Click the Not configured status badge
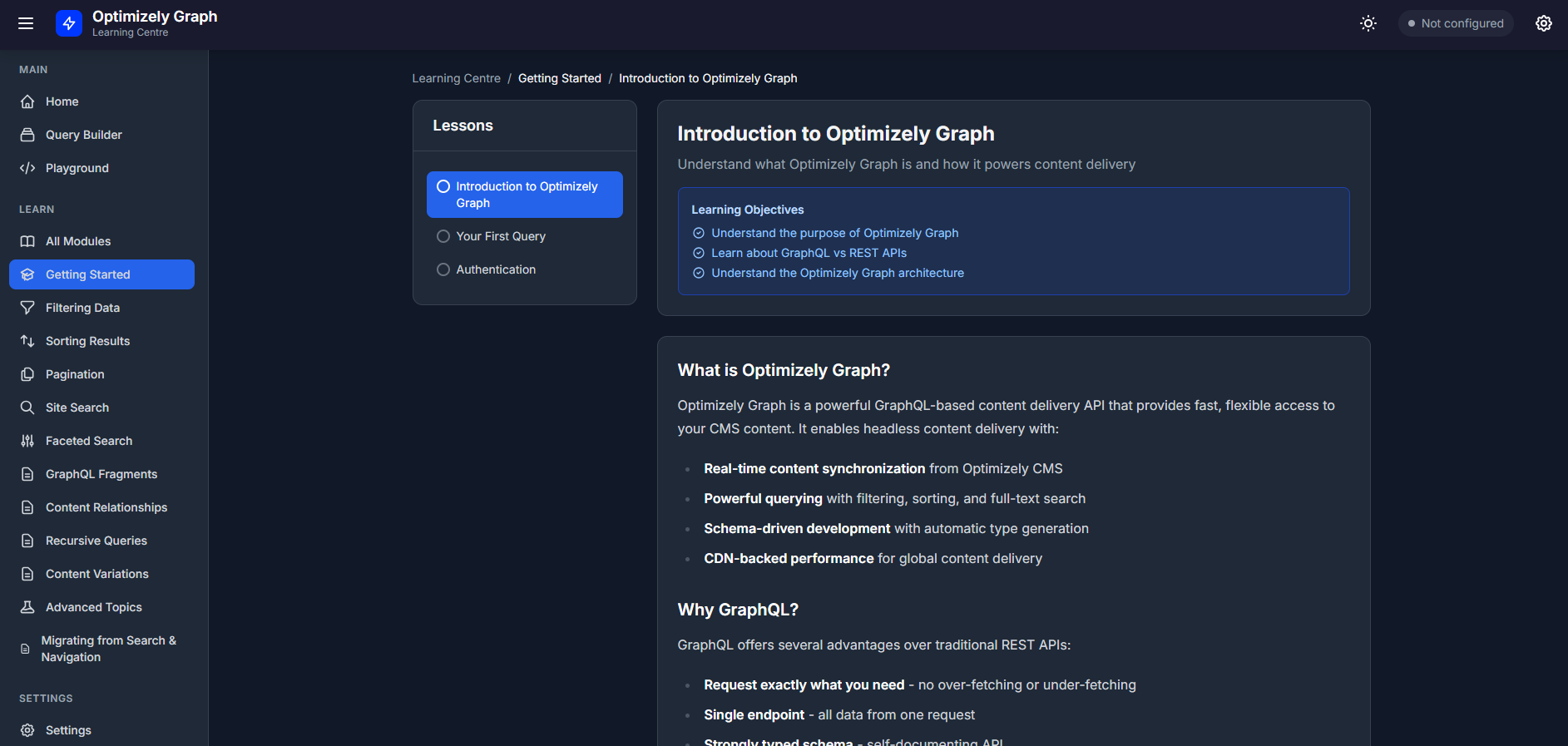1568x746 pixels. click(1455, 23)
